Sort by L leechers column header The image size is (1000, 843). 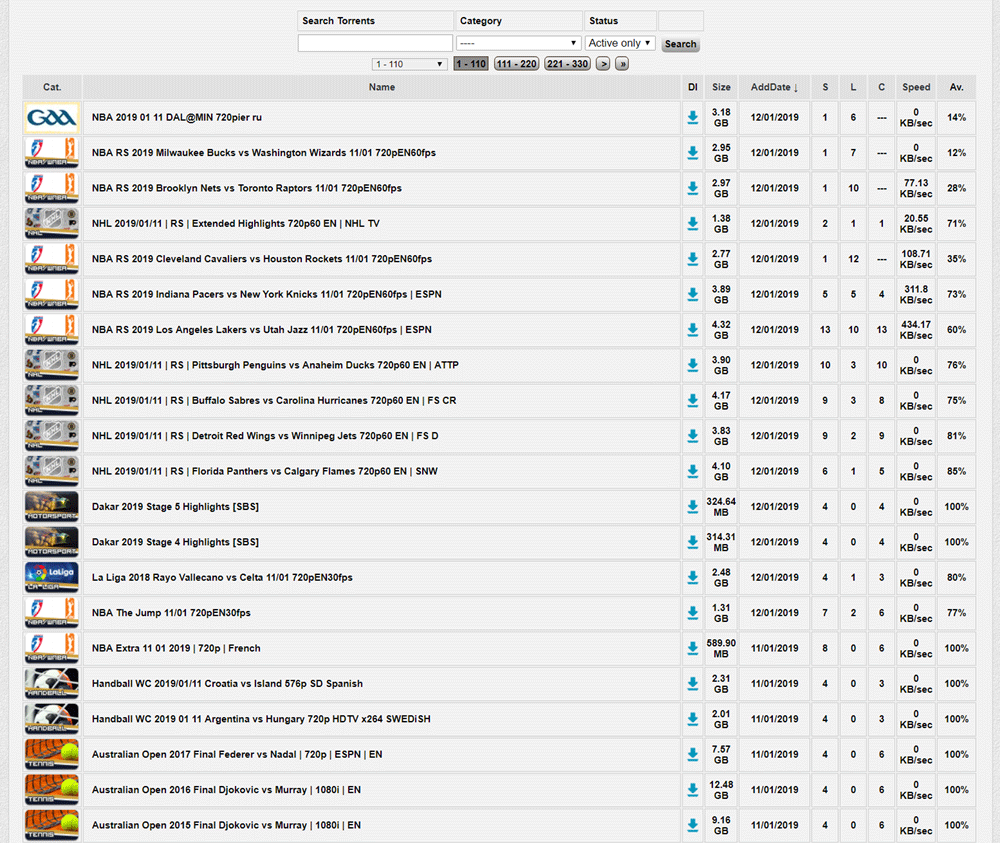pyautogui.click(x=853, y=87)
